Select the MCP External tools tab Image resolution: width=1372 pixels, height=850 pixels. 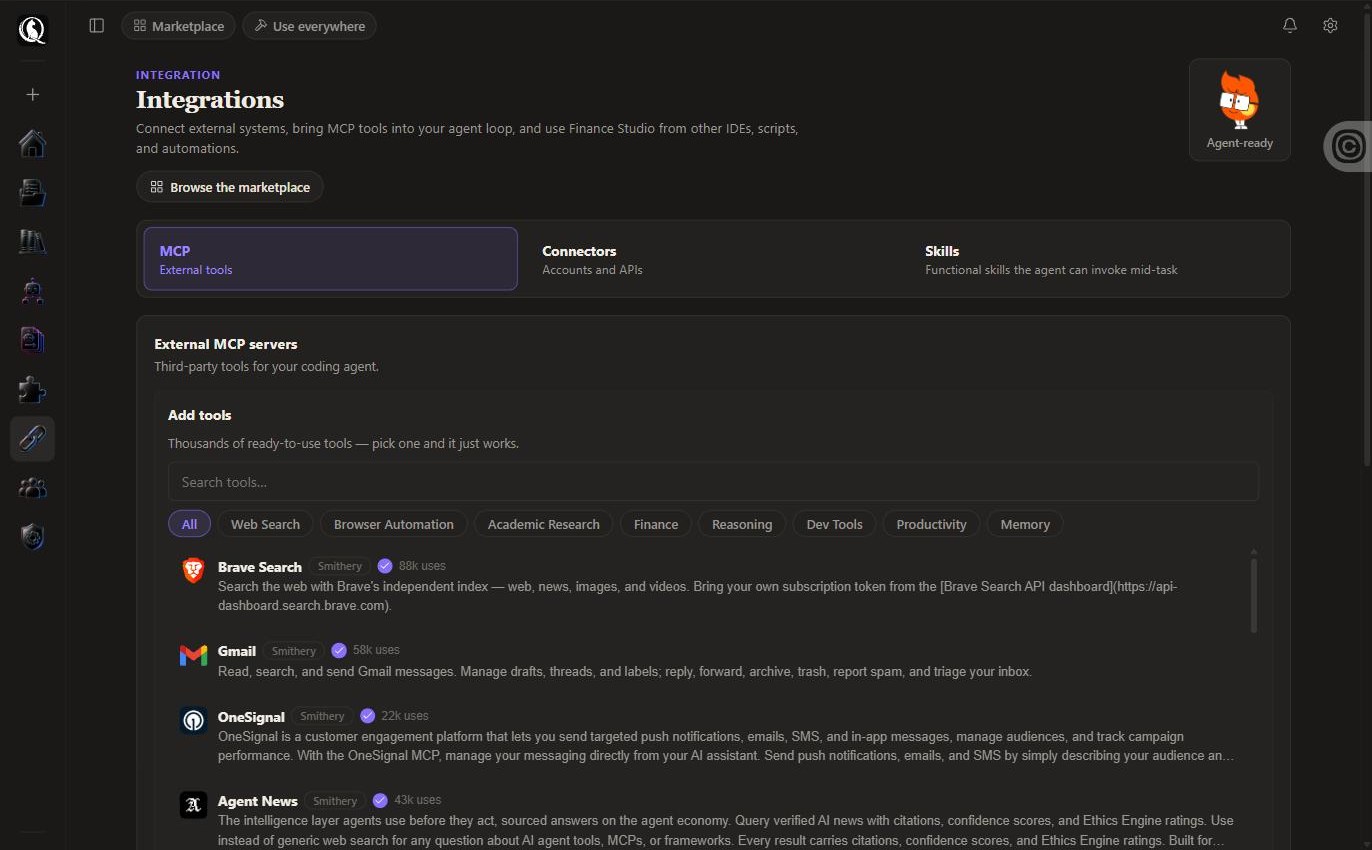330,259
